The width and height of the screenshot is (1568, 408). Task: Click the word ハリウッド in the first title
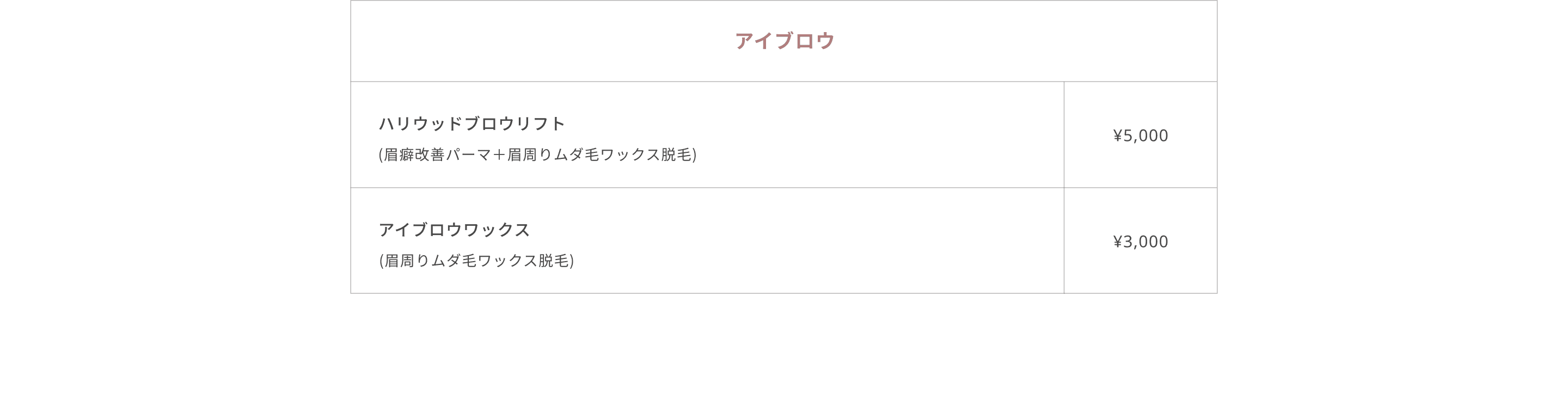click(421, 124)
